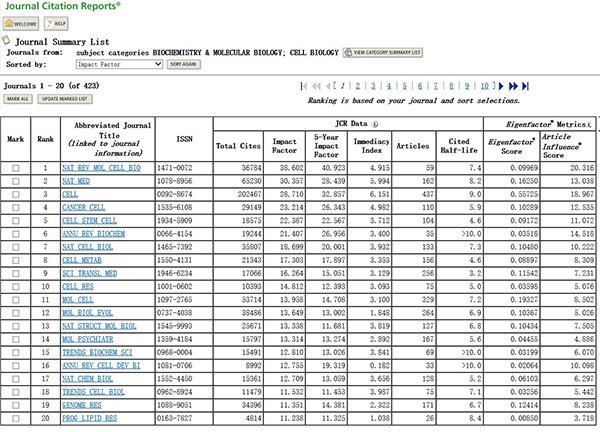Image resolution: width=600 pixels, height=432 pixels.
Task: Tick the checkbox for rank 3 CELL
Action: [x=16, y=194]
